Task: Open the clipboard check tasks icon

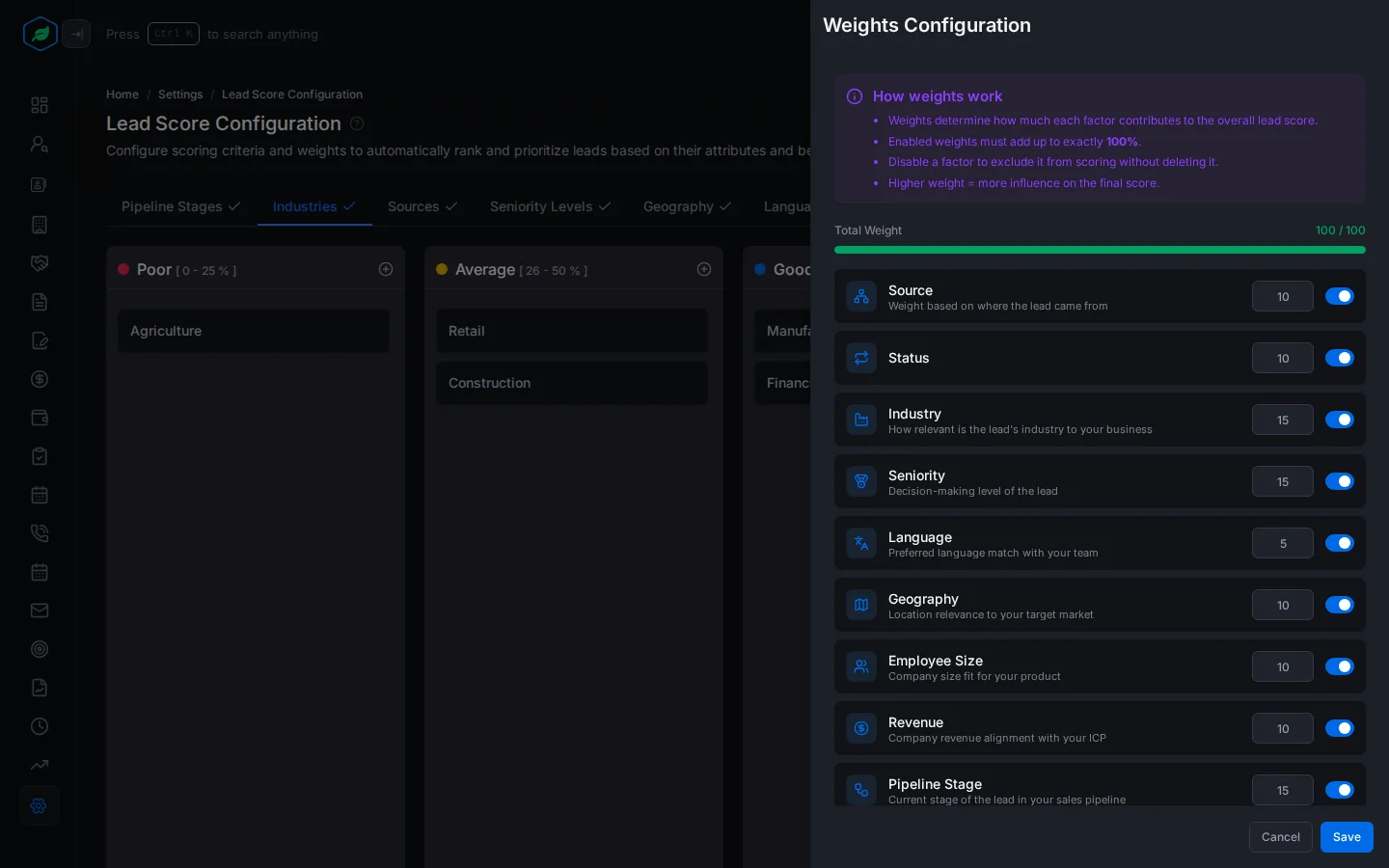Action: [x=40, y=456]
